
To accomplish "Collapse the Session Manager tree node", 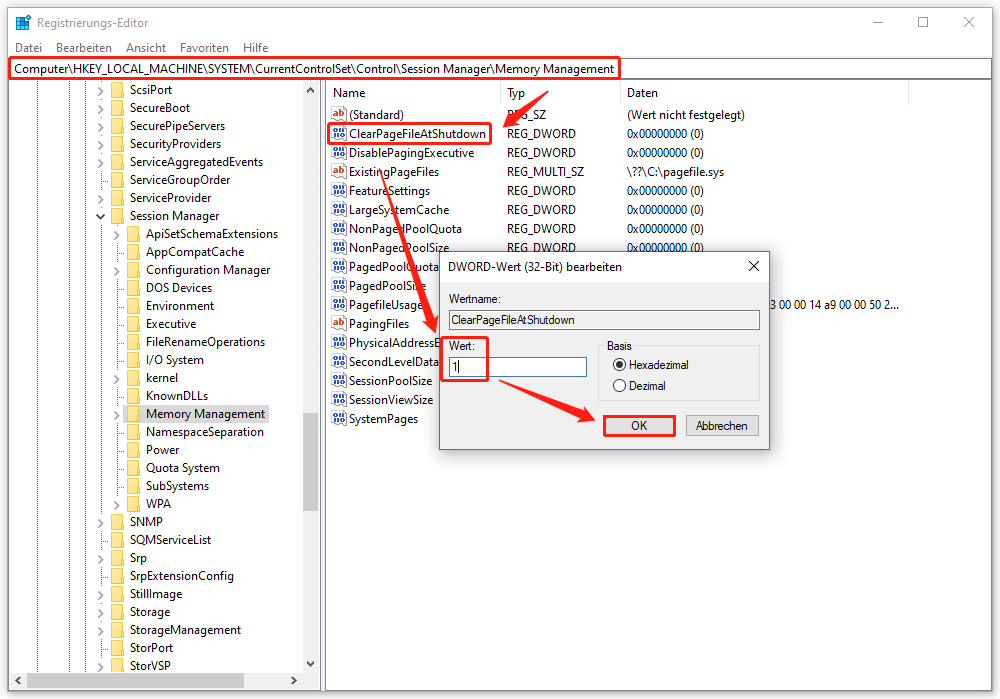I will (x=100, y=215).
